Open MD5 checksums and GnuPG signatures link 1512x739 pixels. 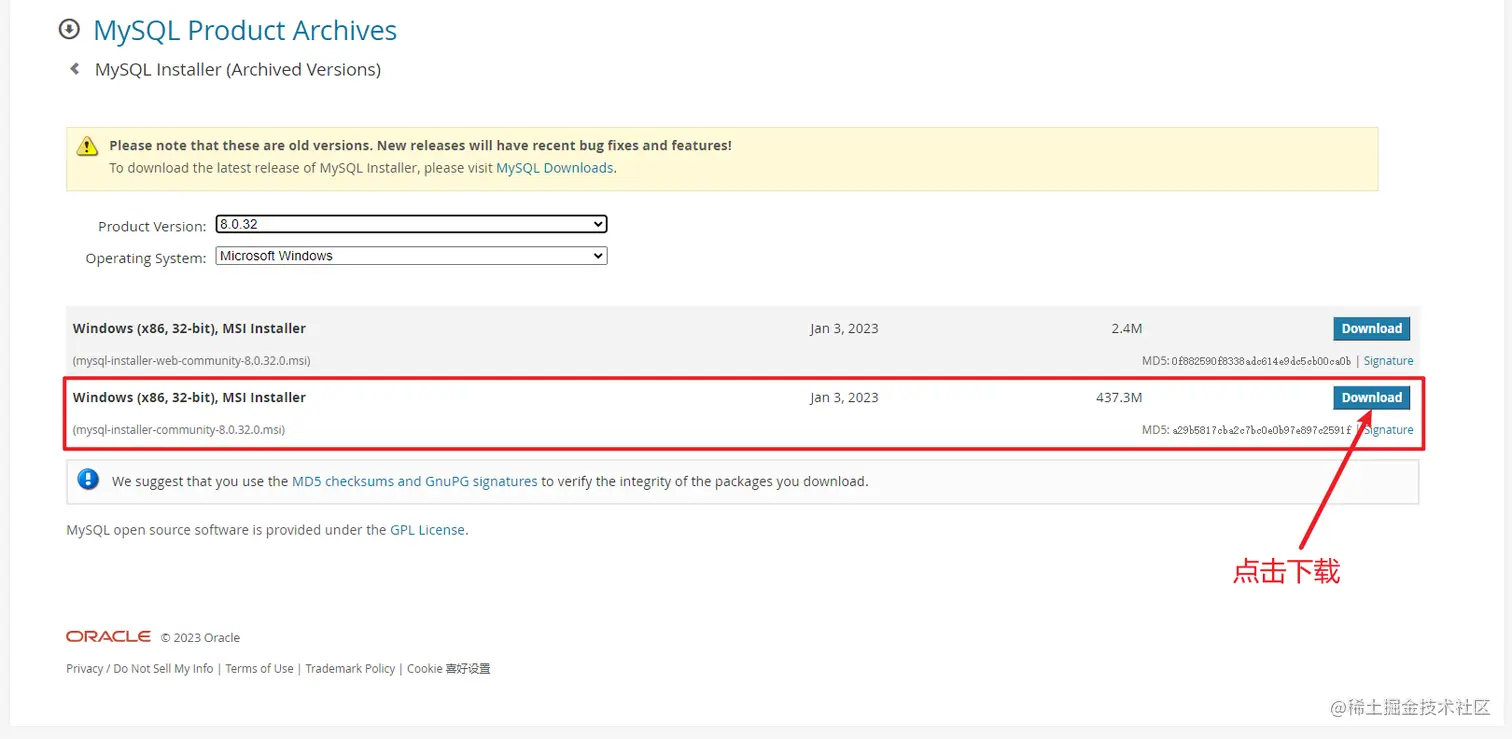click(x=414, y=481)
